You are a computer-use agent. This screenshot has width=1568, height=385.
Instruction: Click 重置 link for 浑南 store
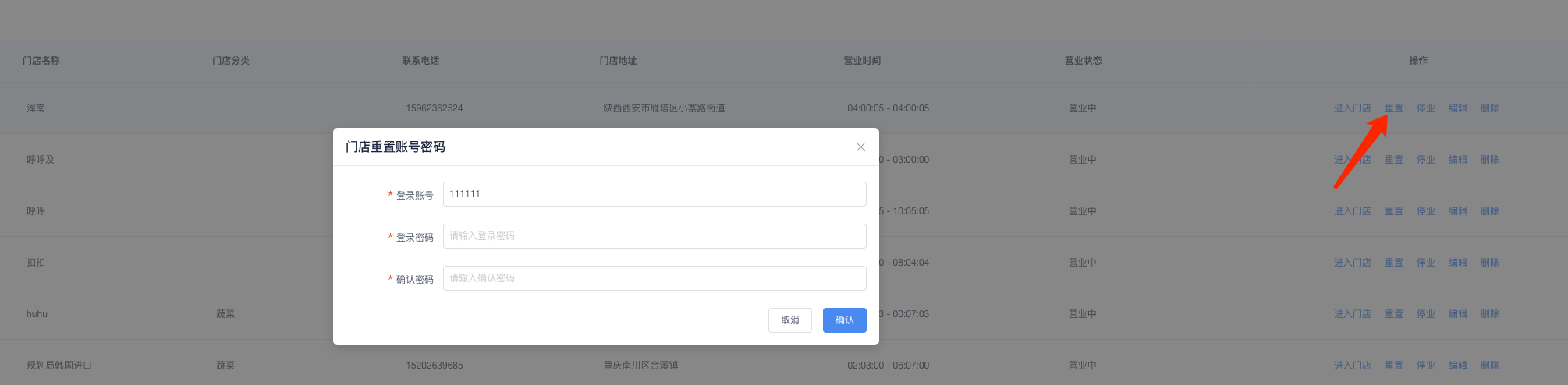[1393, 108]
